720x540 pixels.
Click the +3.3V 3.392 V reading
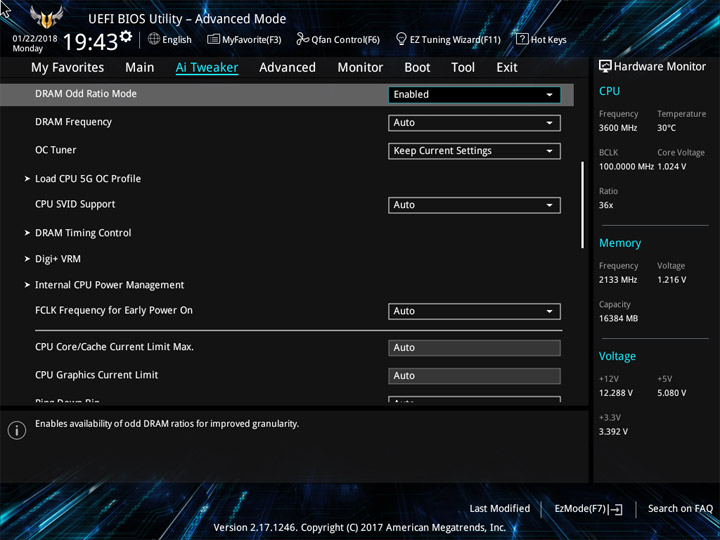pos(613,432)
